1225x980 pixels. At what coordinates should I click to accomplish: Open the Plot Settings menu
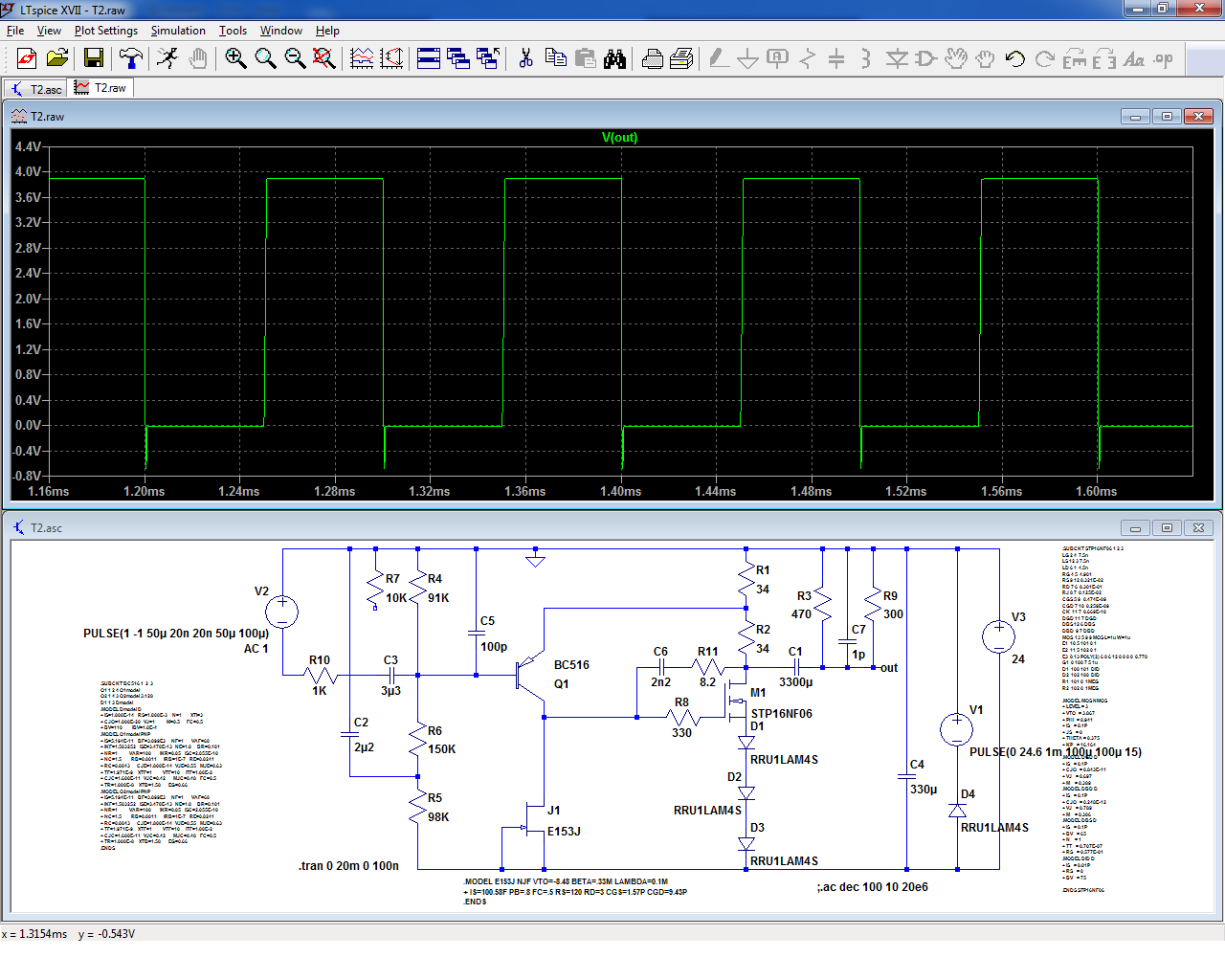(x=106, y=31)
